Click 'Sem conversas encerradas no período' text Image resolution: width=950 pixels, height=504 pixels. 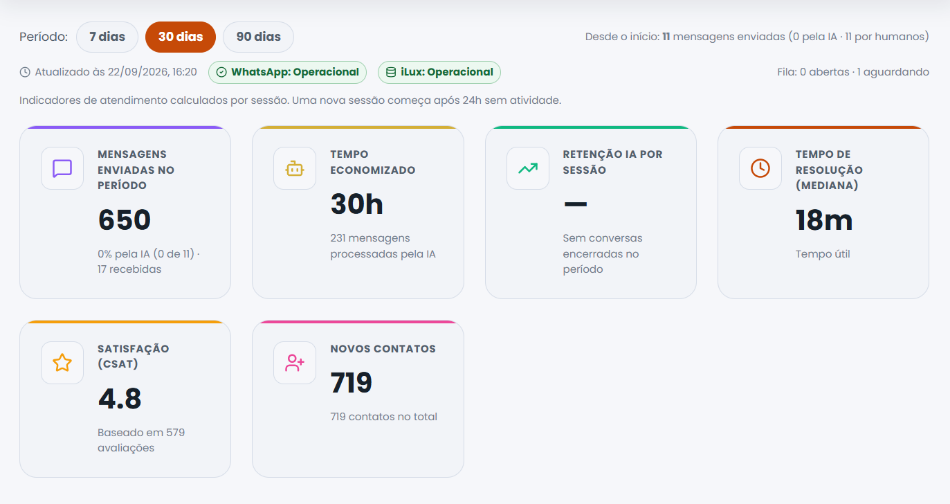click(x=602, y=254)
